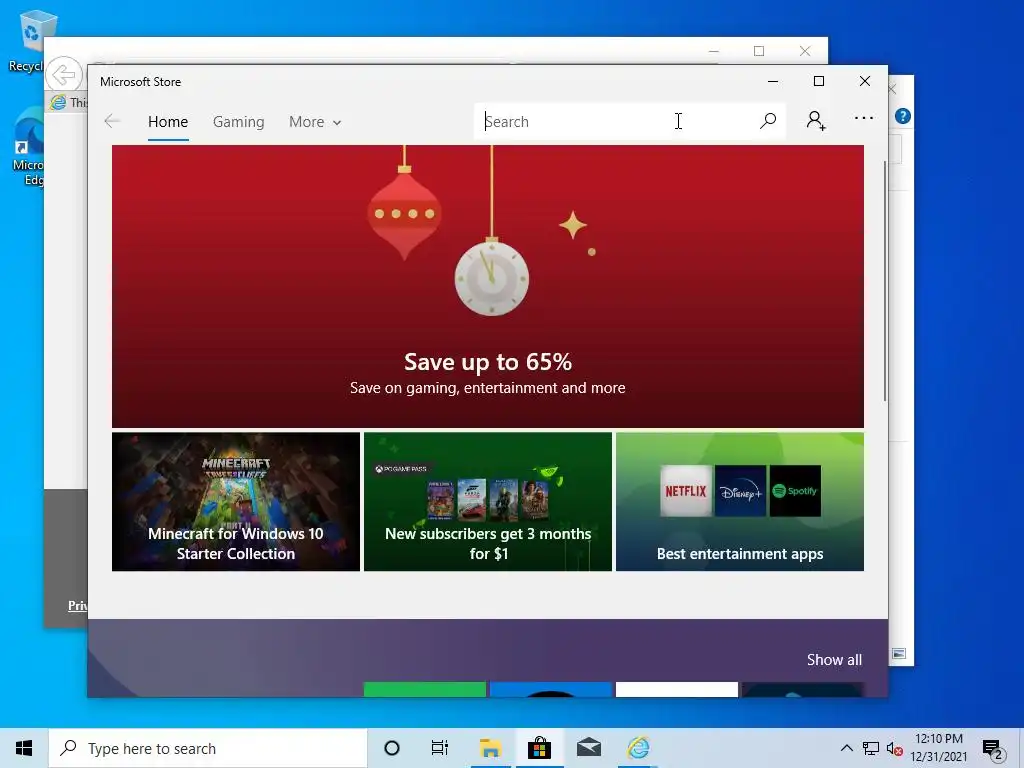Viewport: 1024px width, 768px height.
Task: Open the Windows Start menu
Action: click(24, 748)
